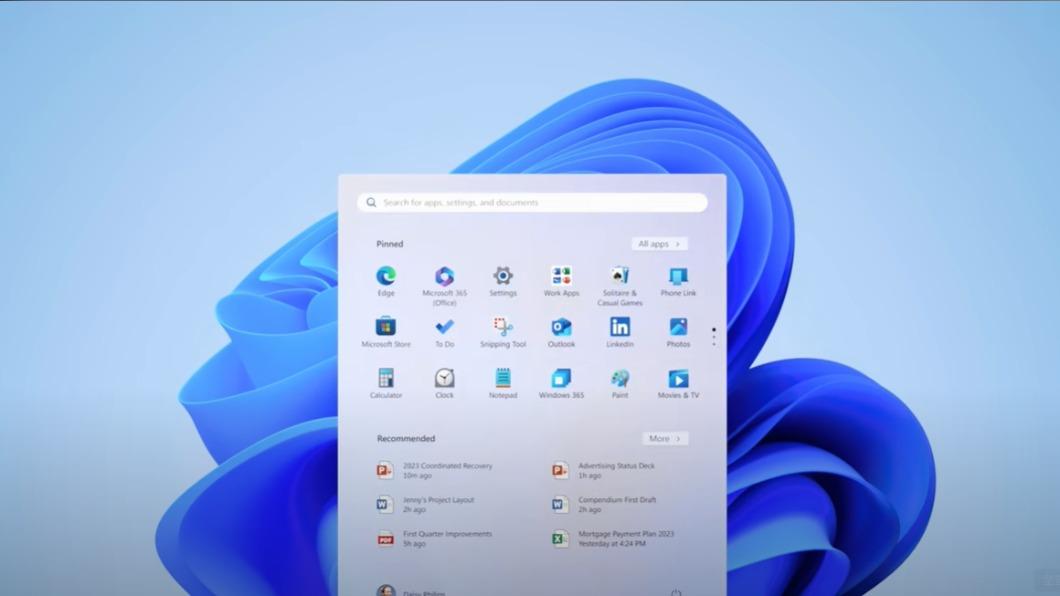1060x596 pixels.
Task: Launch the Paint app
Action: 620,383
